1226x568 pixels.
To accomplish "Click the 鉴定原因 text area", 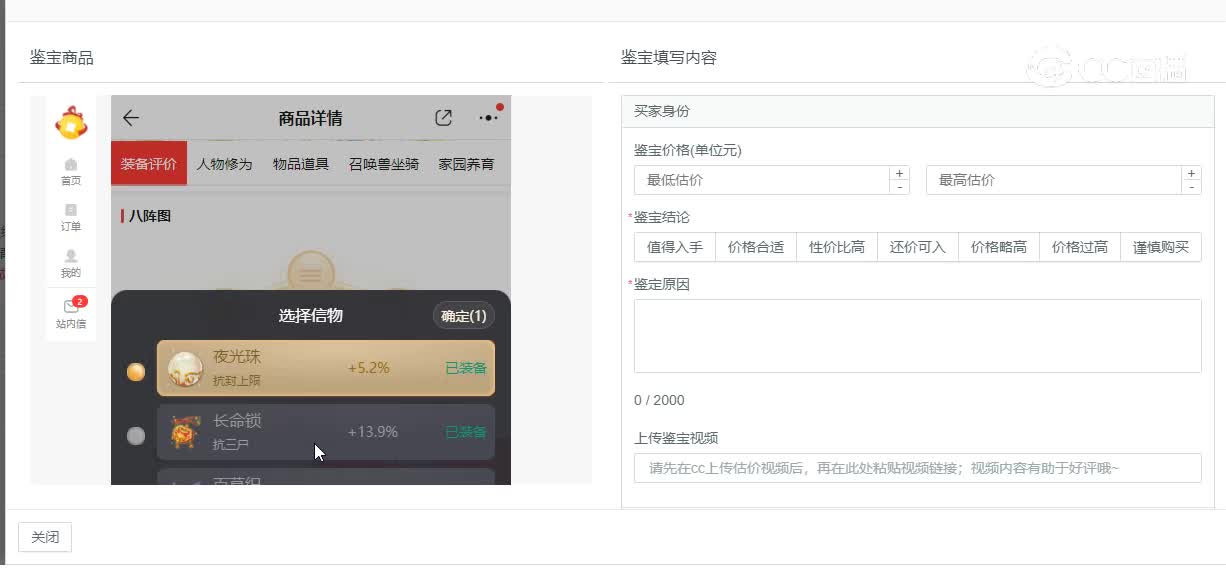I will [918, 336].
